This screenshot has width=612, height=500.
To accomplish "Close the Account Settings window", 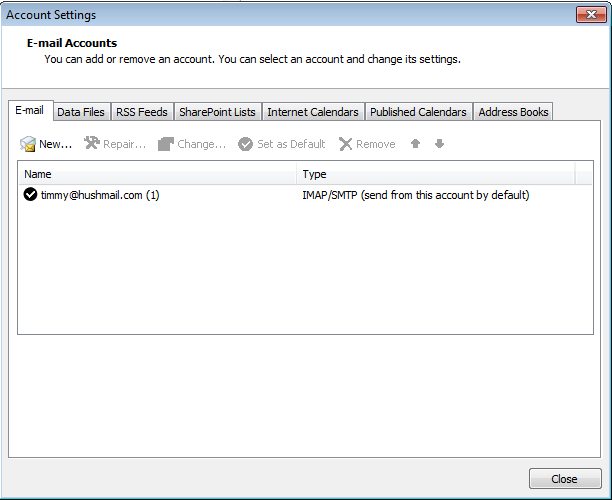I will (564, 479).
